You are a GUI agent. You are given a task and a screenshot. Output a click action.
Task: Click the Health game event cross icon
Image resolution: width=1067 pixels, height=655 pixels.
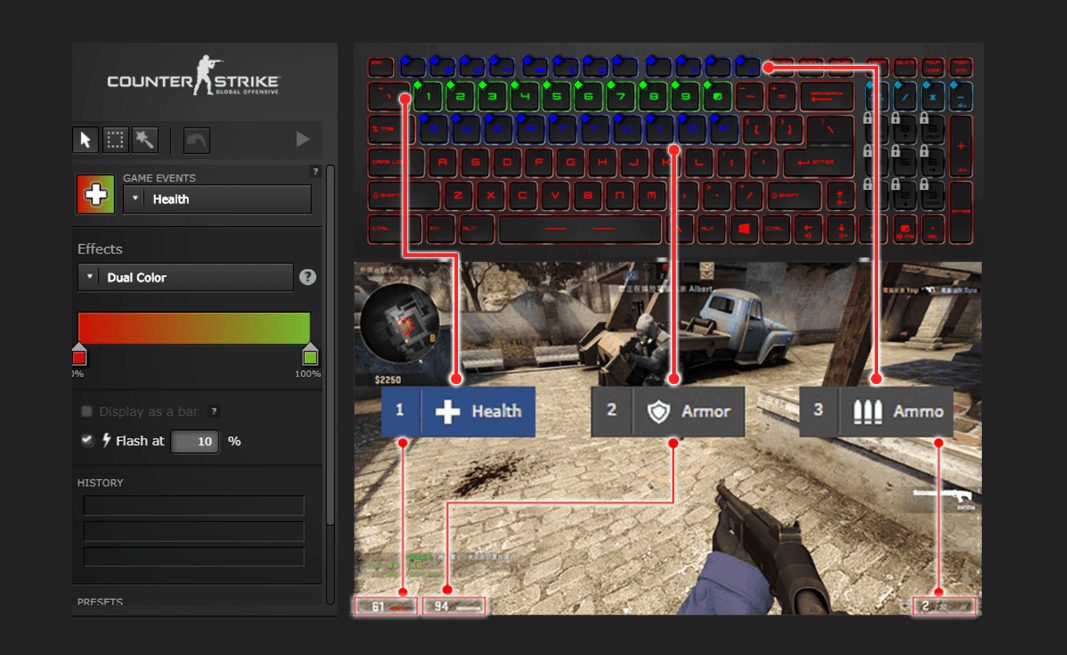[96, 194]
